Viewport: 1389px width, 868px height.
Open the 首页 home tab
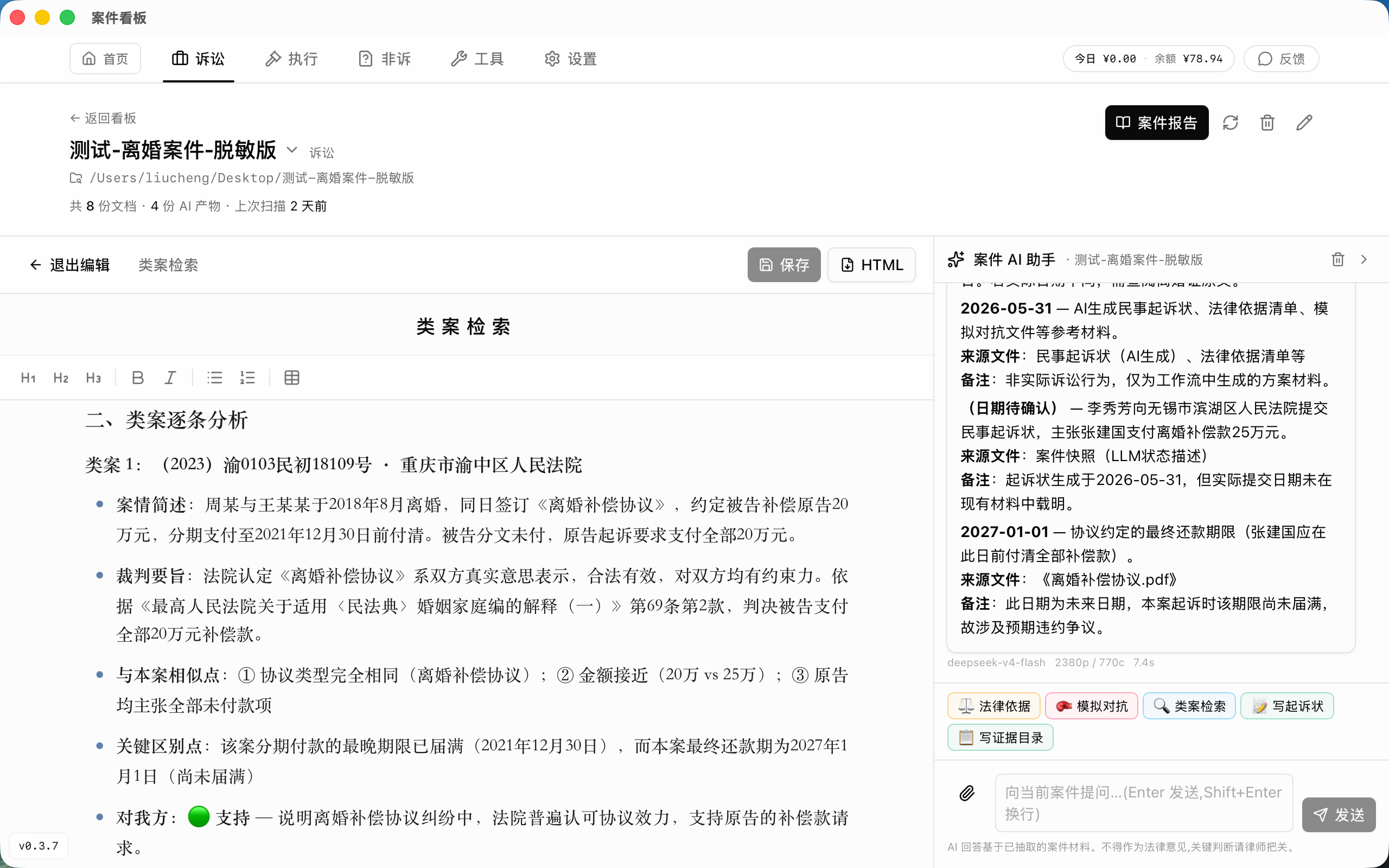point(105,59)
